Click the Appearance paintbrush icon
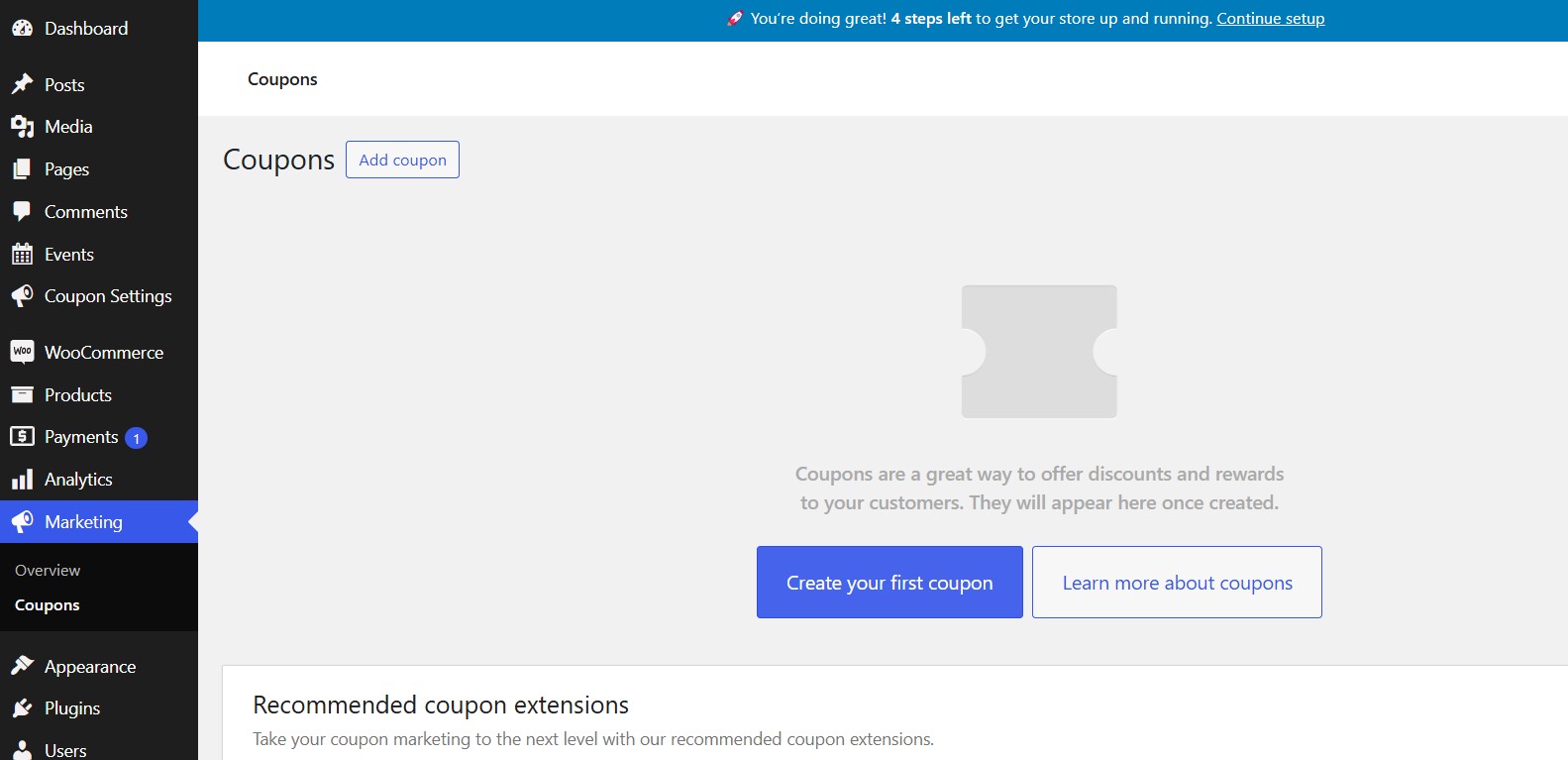Viewport: 1568px width, 760px height. [22, 666]
